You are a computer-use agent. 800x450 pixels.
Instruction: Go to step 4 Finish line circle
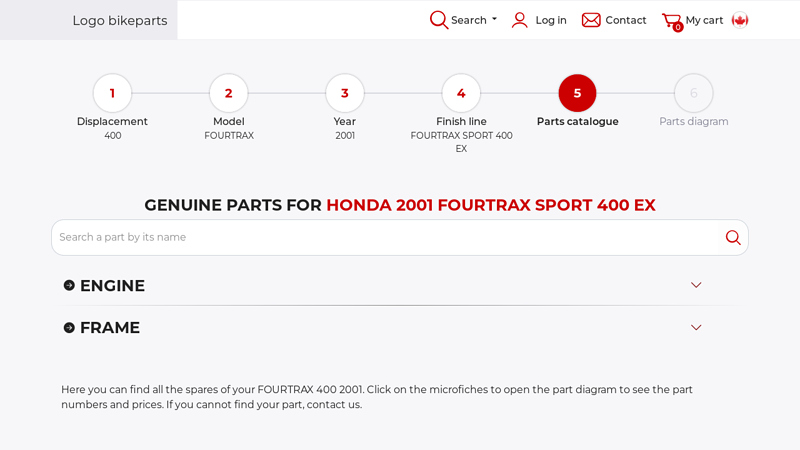461,93
